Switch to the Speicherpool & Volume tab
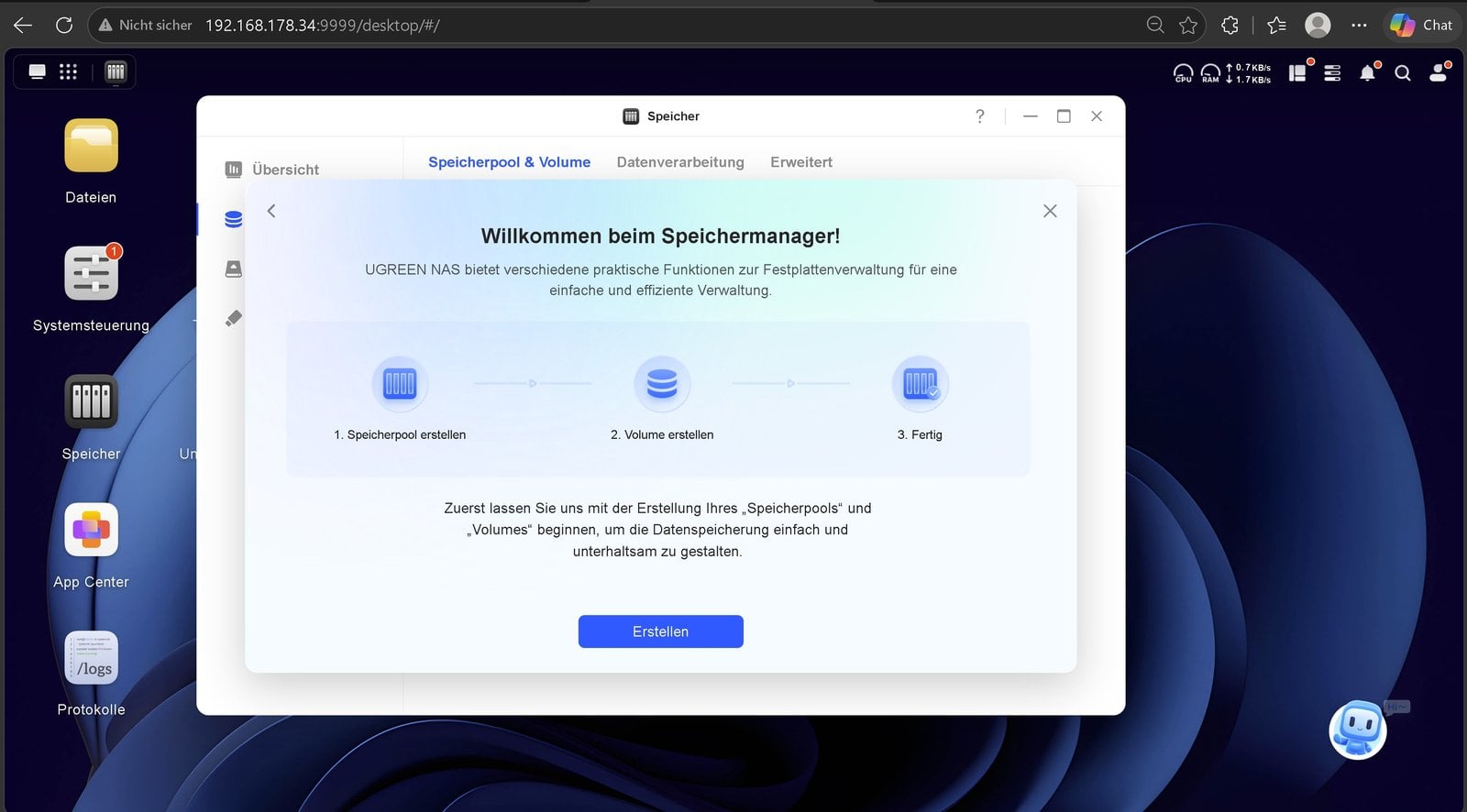 [509, 162]
